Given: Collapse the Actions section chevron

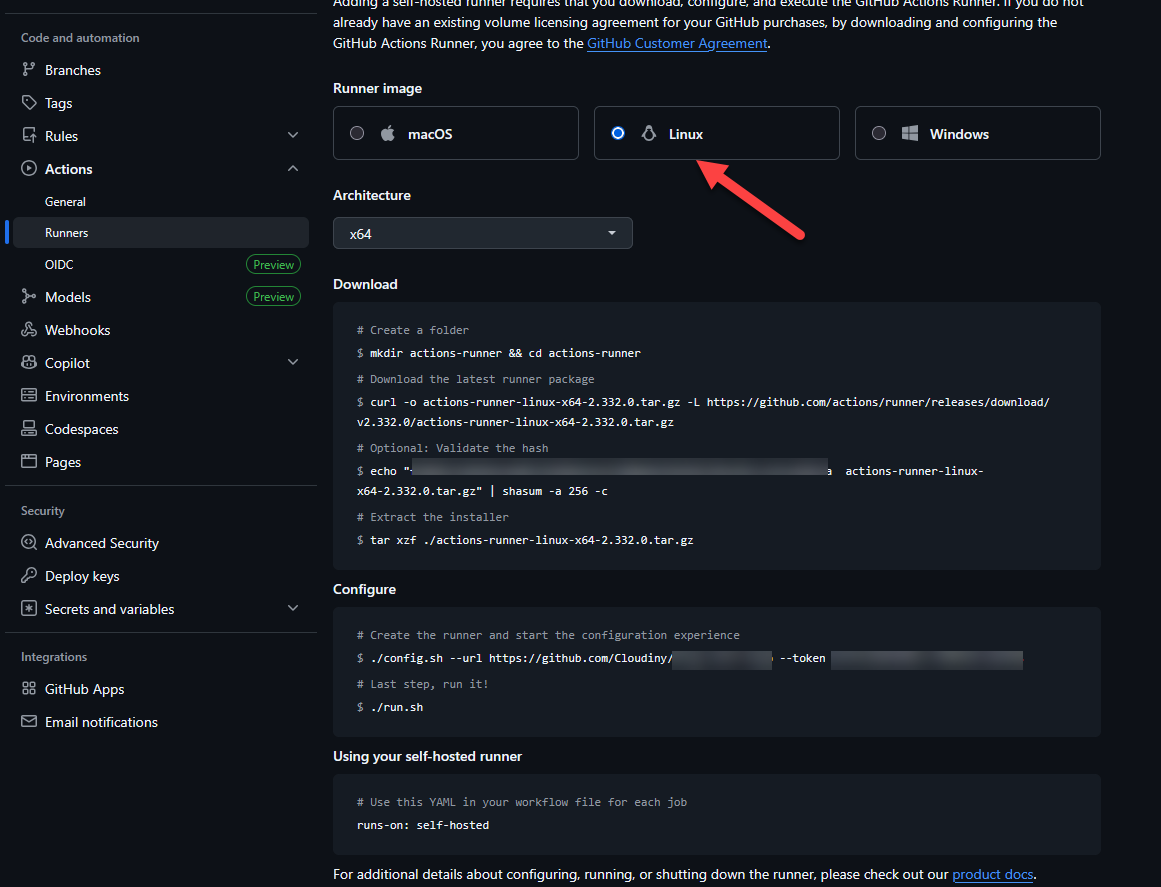Looking at the screenshot, I should (x=293, y=169).
